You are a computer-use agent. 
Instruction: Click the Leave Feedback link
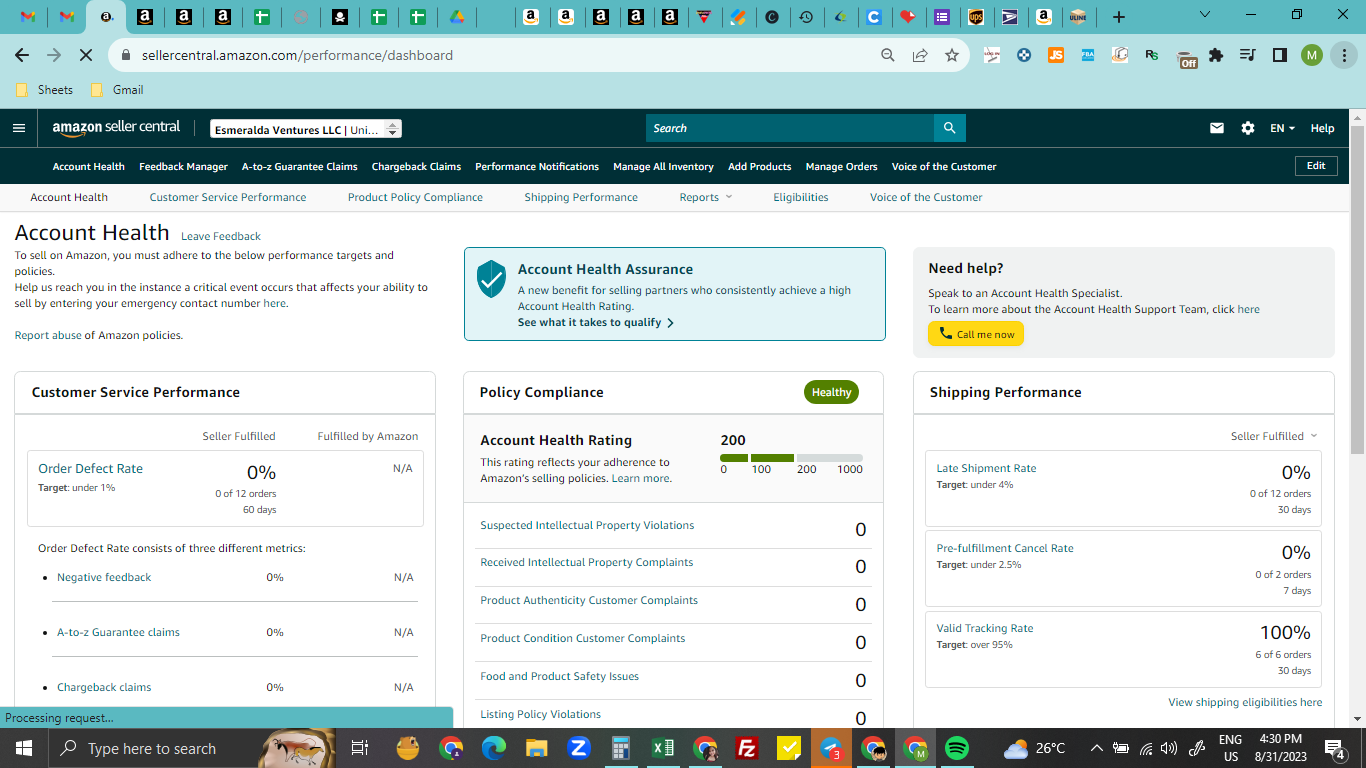pyautogui.click(x=221, y=236)
